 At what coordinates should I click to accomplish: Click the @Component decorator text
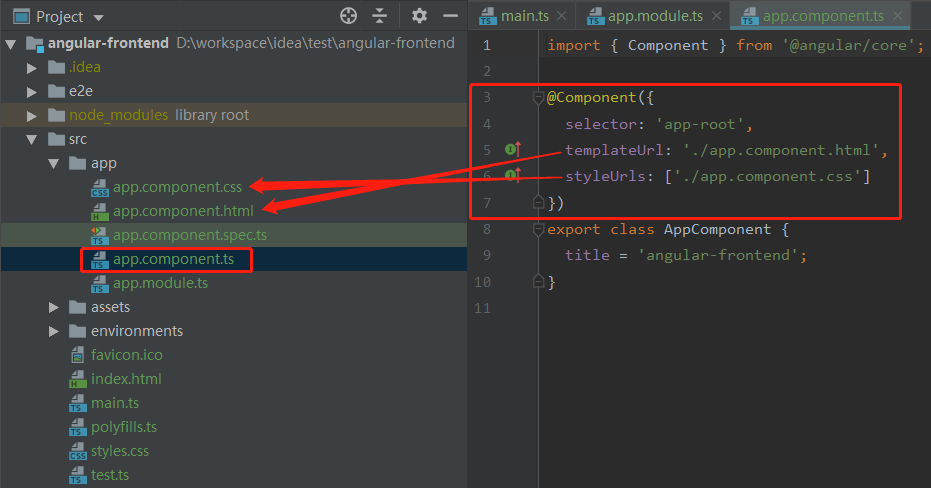[591, 97]
